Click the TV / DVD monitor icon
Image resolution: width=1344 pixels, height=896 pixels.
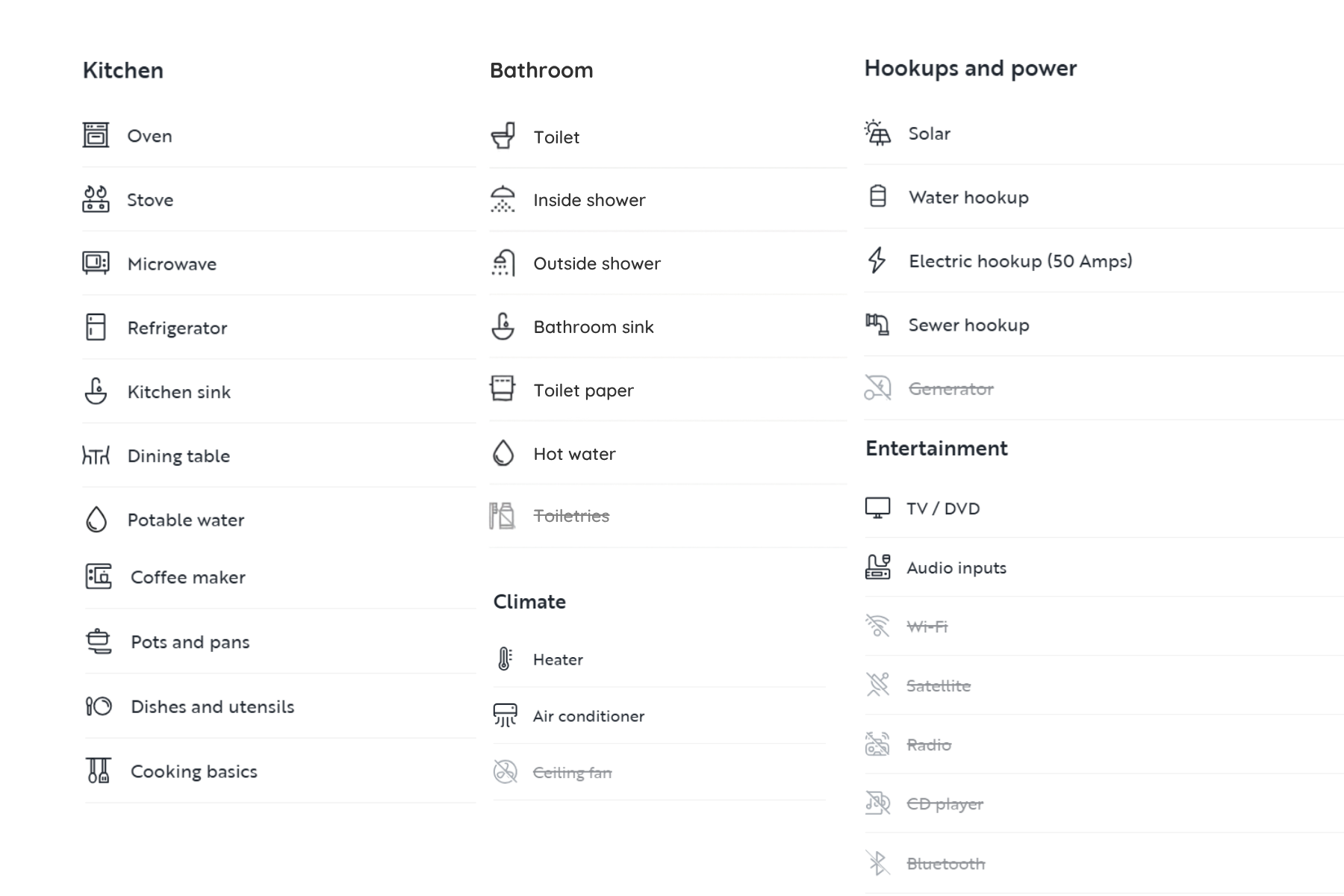coord(878,508)
